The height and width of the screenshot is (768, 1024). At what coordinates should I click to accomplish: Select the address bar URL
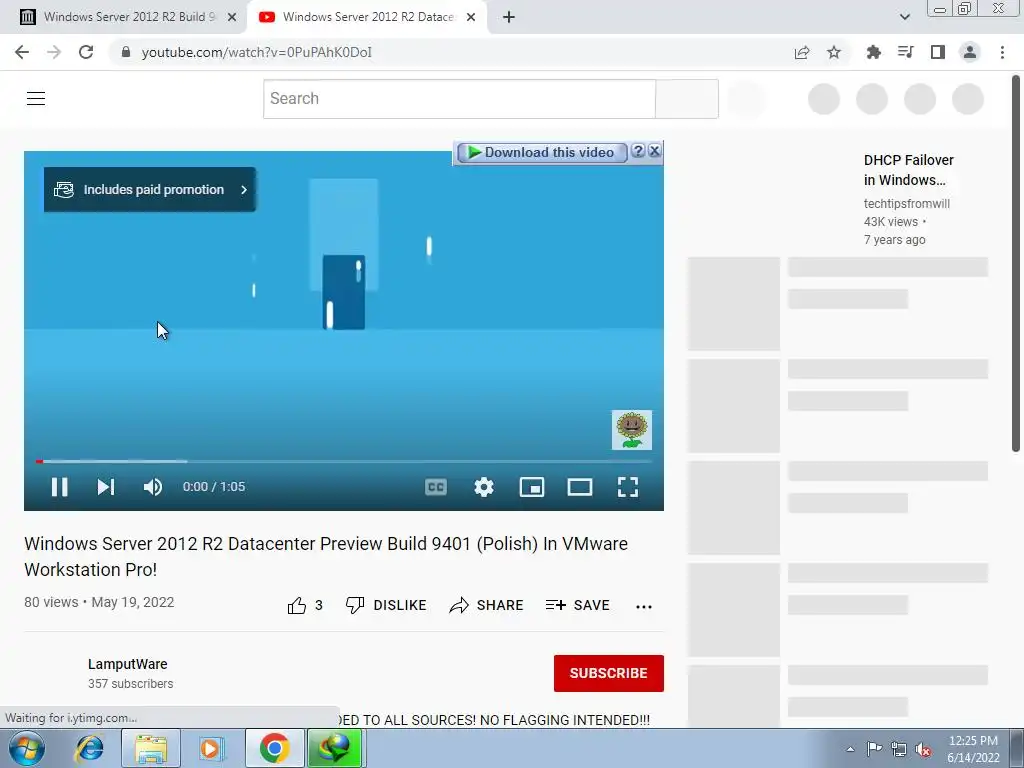(x=256, y=52)
